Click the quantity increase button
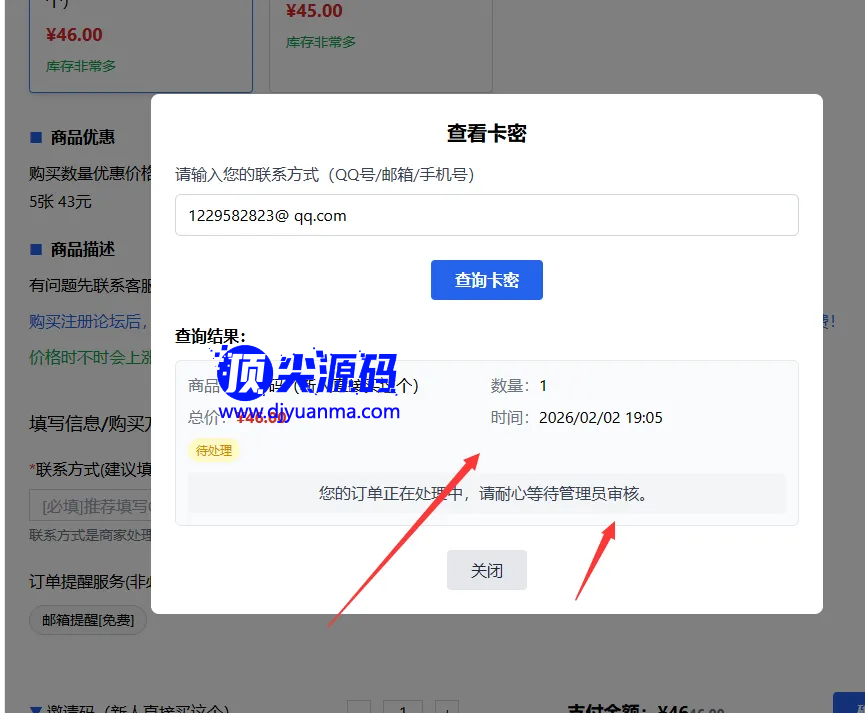This screenshot has height=713, width=865. (x=447, y=708)
